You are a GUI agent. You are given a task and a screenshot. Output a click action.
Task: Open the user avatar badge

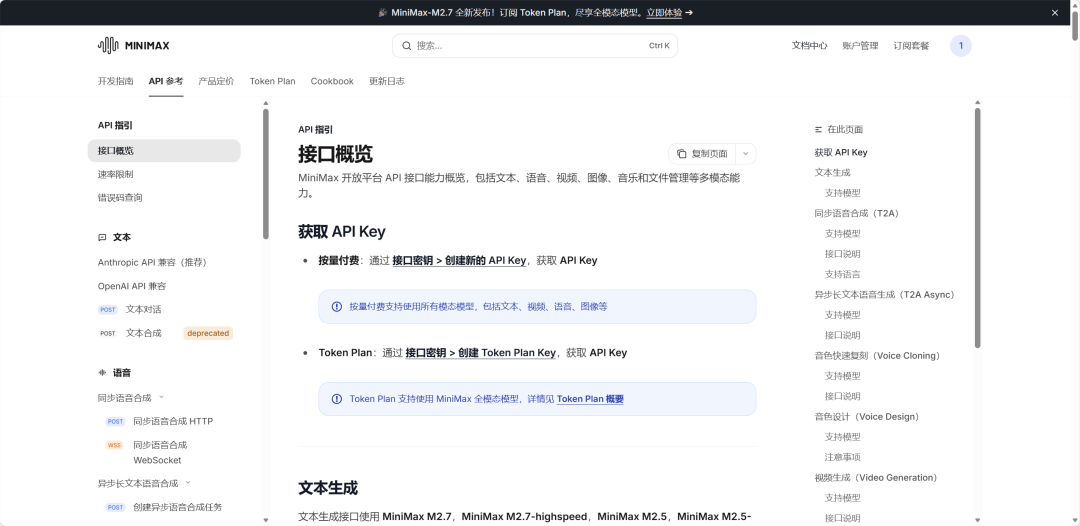960,46
